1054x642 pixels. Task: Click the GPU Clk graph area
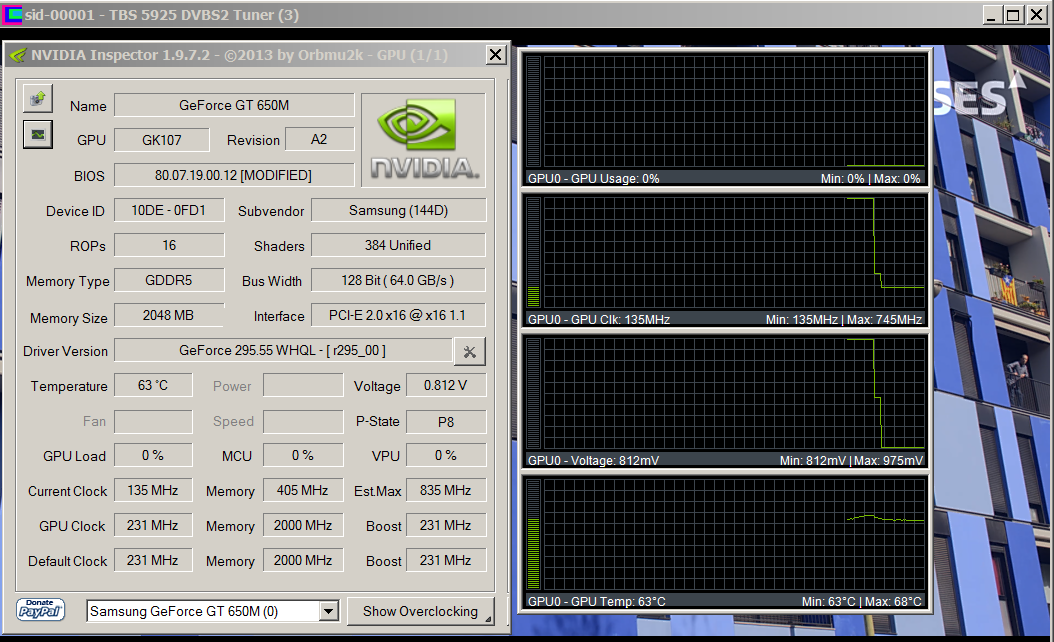[x=734, y=253]
